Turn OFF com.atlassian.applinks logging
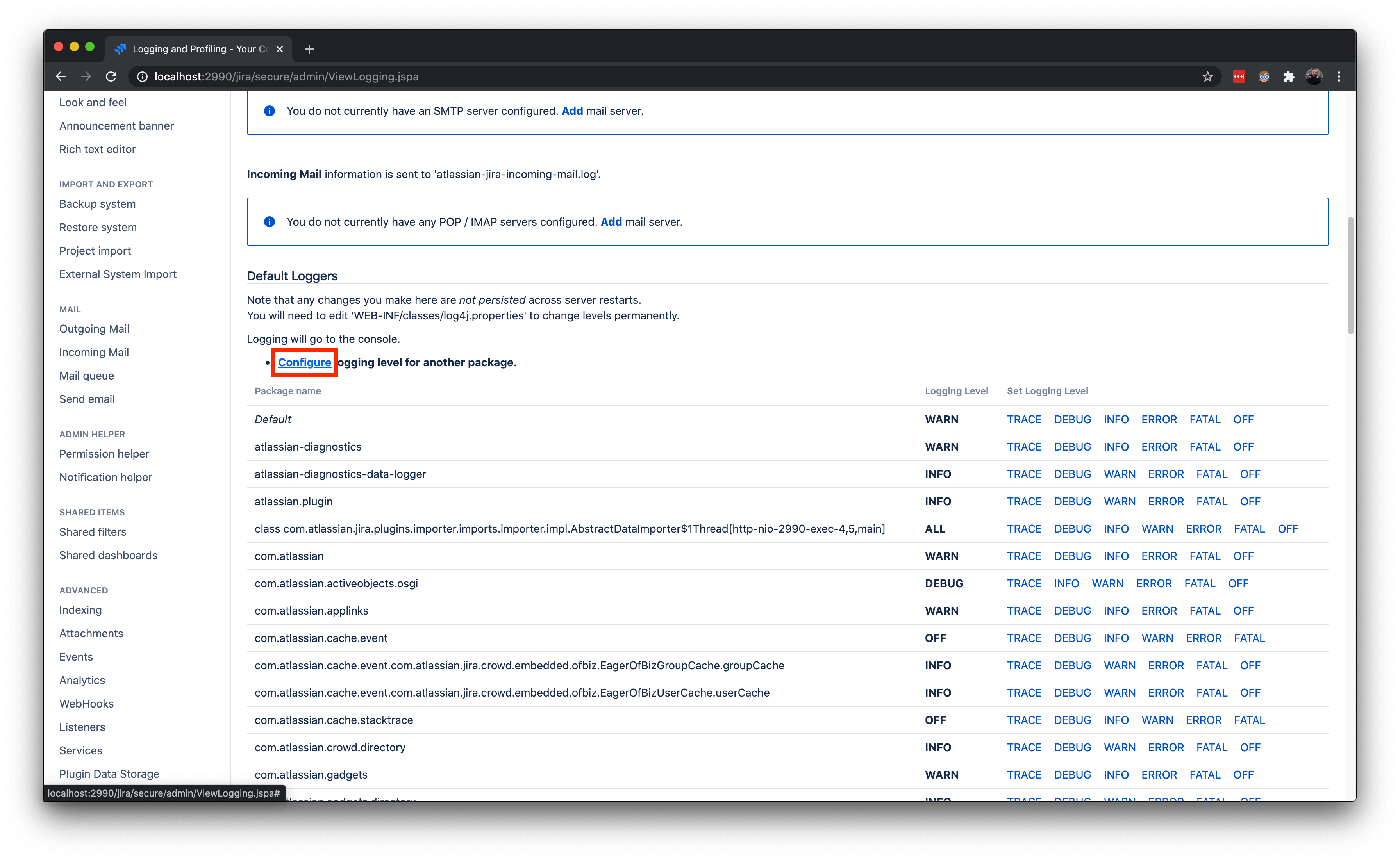This screenshot has height=859, width=1400. click(x=1243, y=611)
